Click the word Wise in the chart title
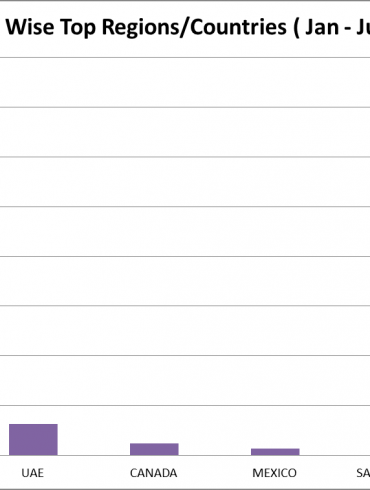Image resolution: width=370 pixels, height=490 pixels. tap(30, 27)
